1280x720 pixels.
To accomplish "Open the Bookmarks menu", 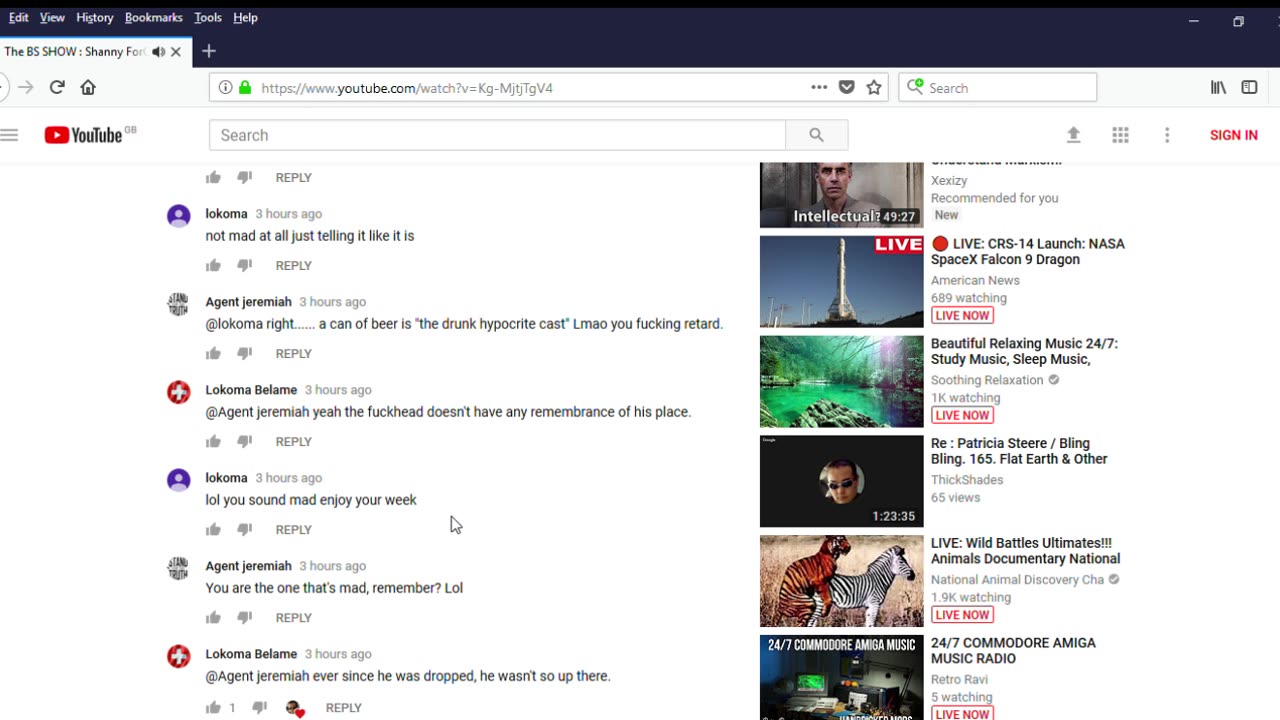I will (x=153, y=17).
